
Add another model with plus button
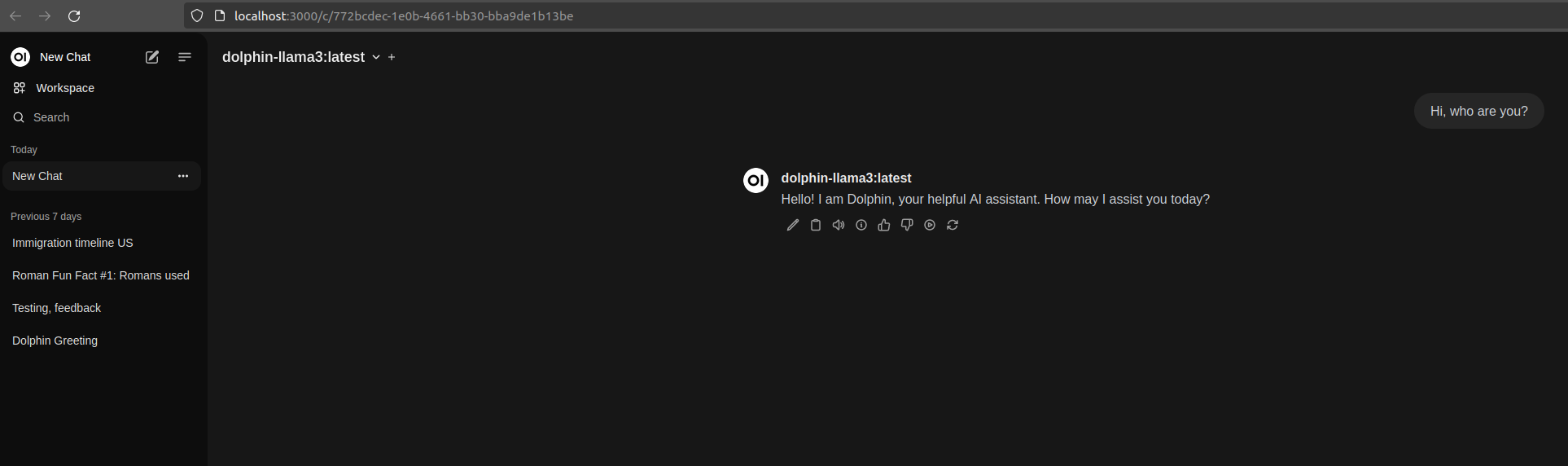point(392,57)
